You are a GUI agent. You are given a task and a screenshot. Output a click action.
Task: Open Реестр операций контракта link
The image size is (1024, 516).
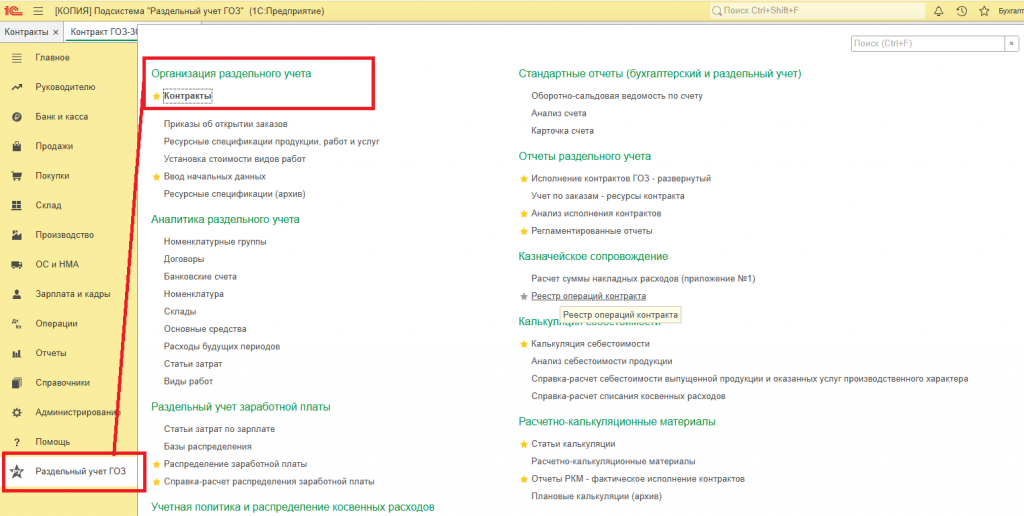tap(588, 297)
